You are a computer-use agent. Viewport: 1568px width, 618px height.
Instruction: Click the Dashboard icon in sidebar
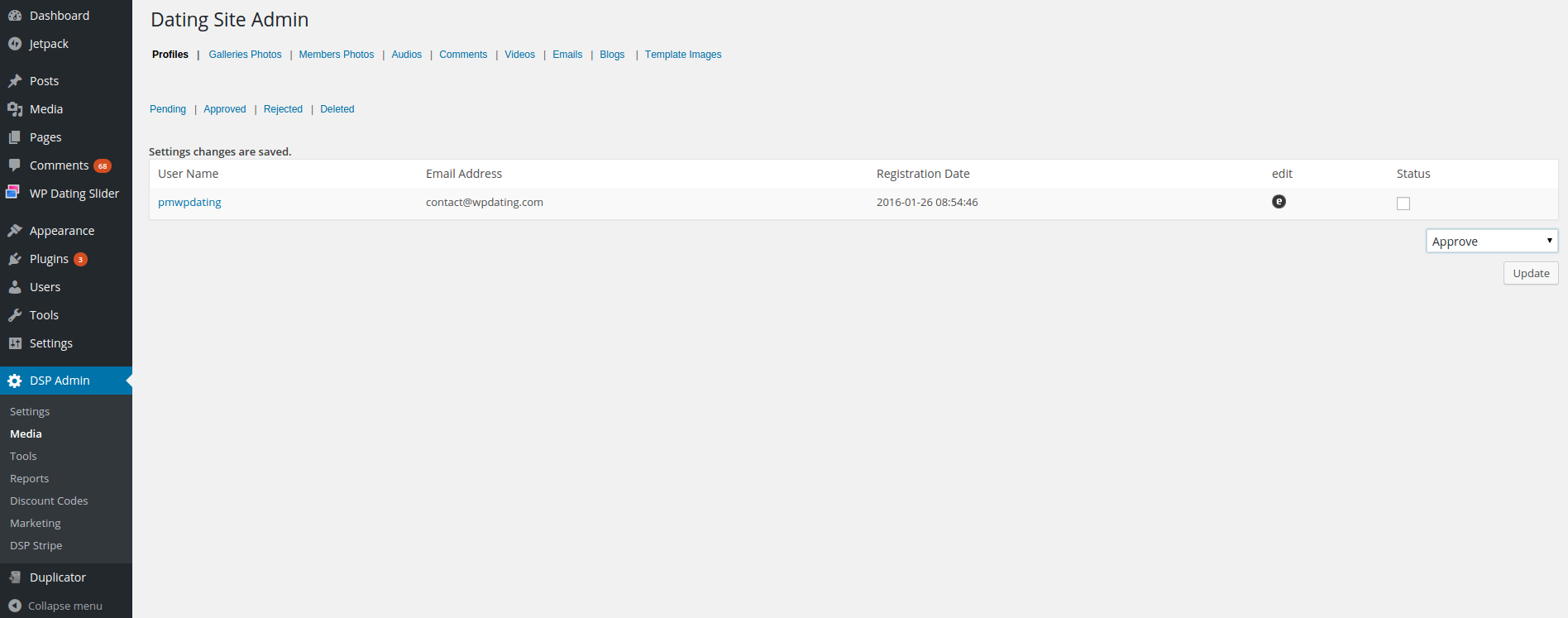pos(15,16)
